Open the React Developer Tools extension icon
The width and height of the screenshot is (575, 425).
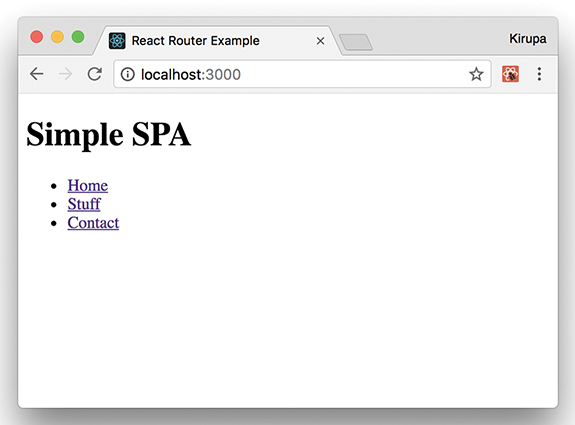click(x=510, y=74)
